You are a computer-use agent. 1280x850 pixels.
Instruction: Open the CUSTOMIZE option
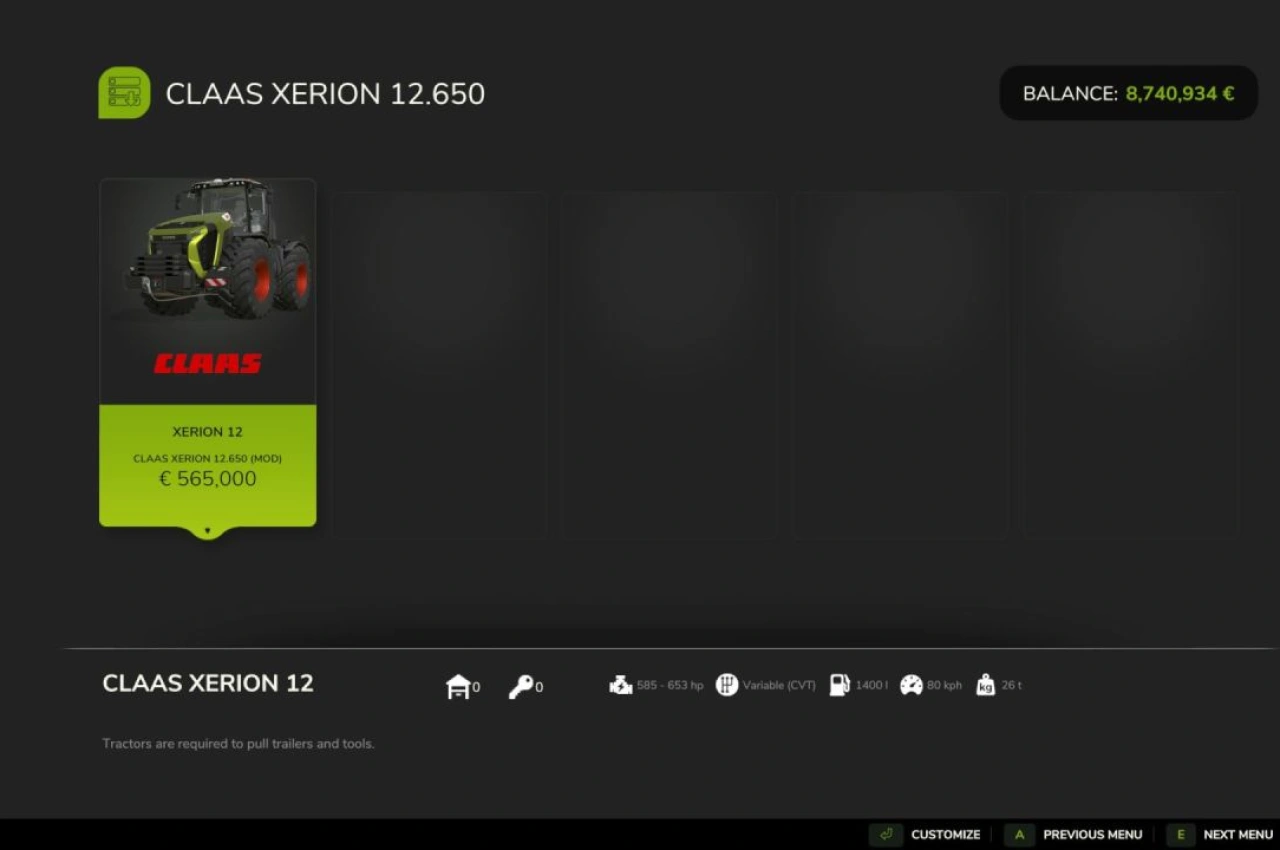pyautogui.click(x=944, y=834)
